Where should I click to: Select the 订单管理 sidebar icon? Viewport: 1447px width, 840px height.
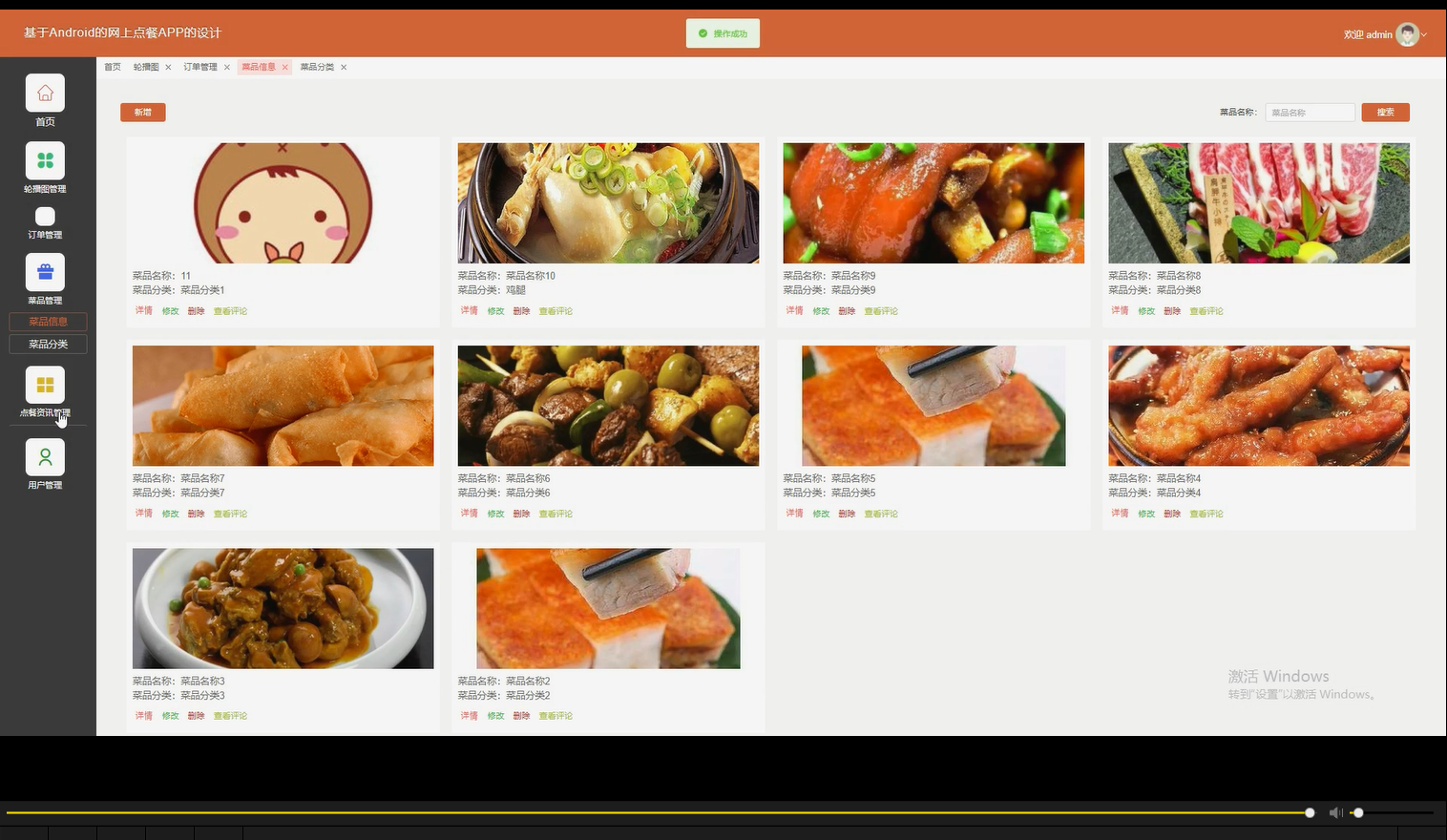click(45, 217)
